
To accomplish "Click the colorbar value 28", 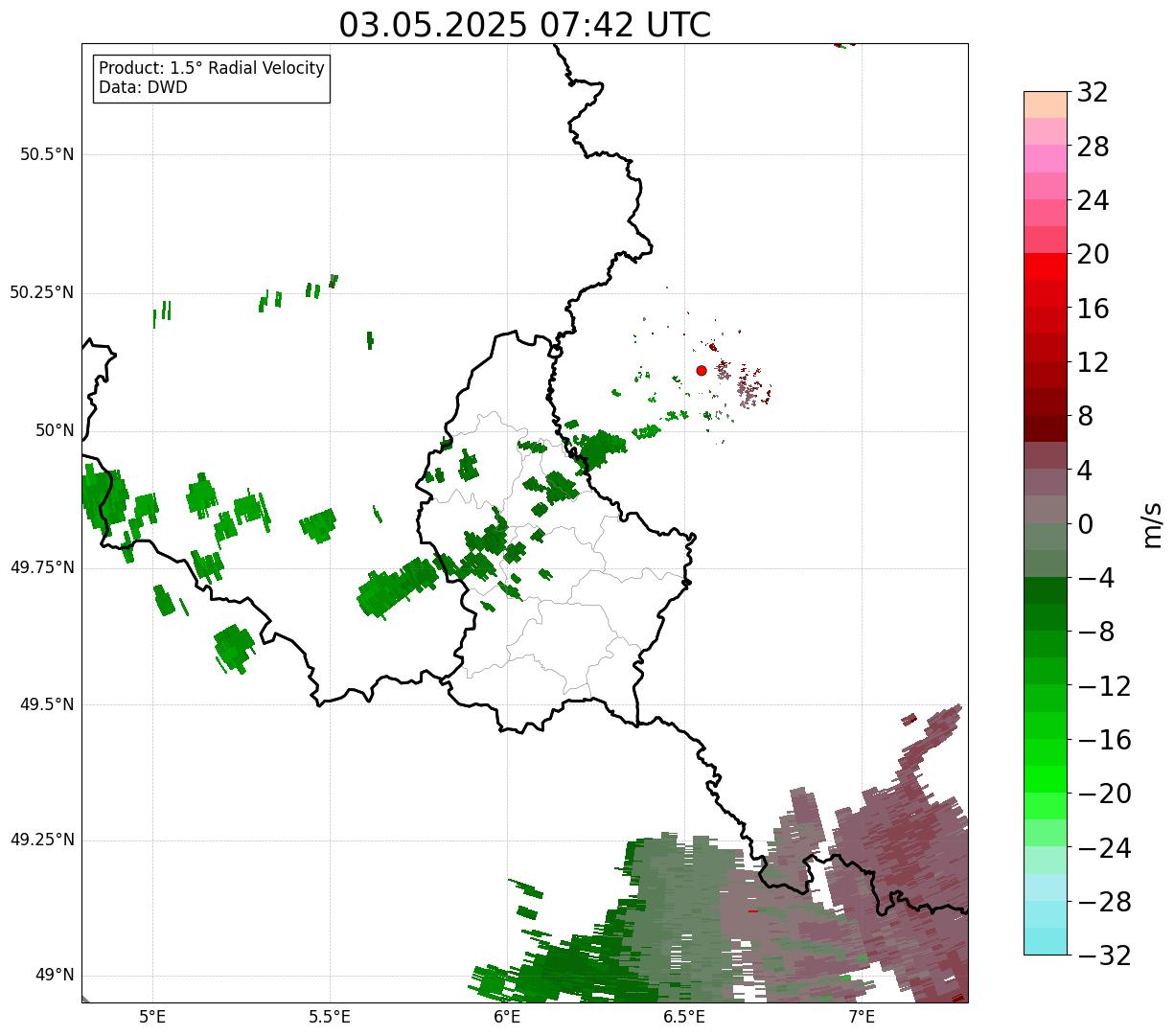I will pos(1093,148).
